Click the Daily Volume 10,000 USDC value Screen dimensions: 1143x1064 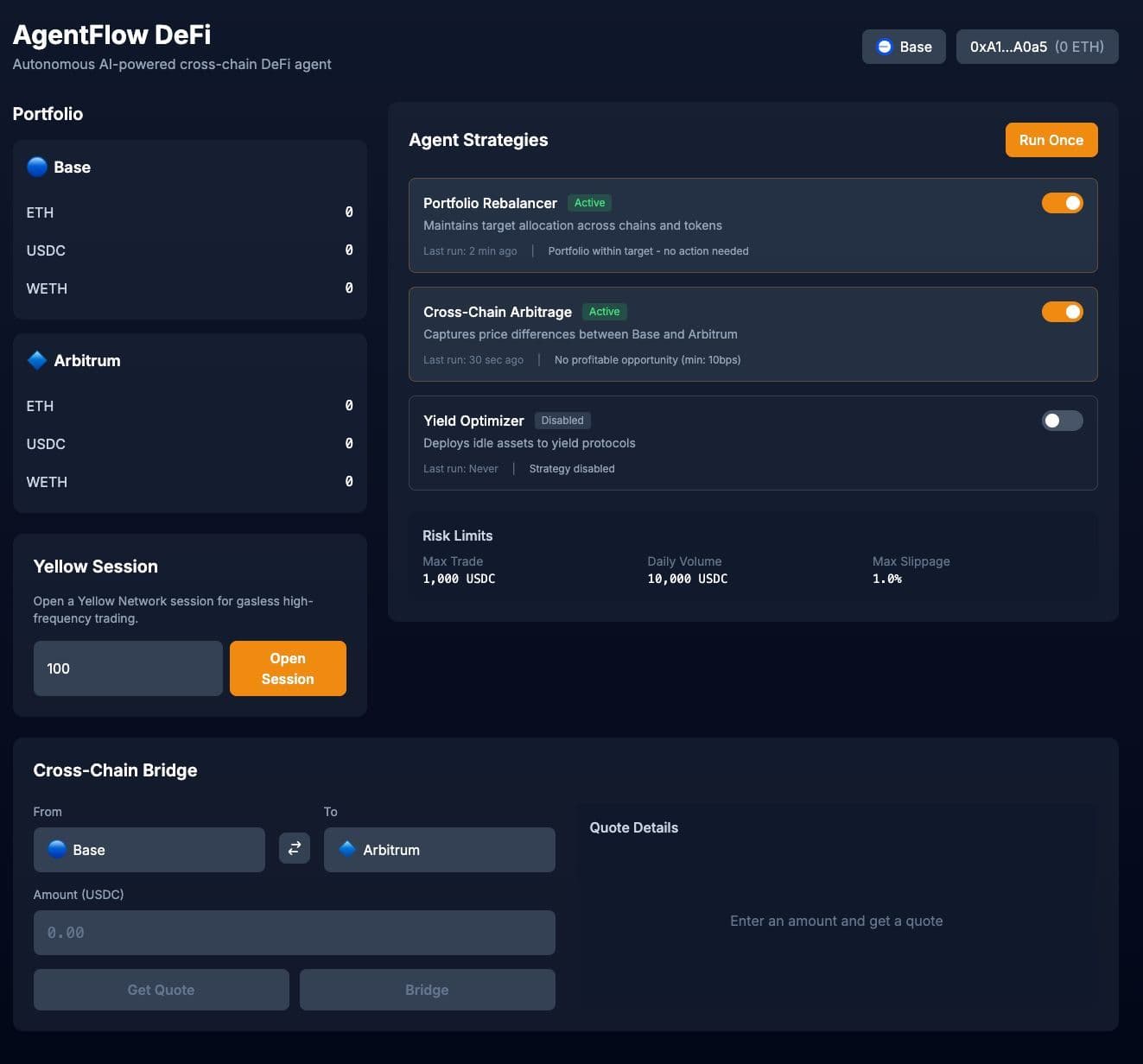tap(688, 579)
